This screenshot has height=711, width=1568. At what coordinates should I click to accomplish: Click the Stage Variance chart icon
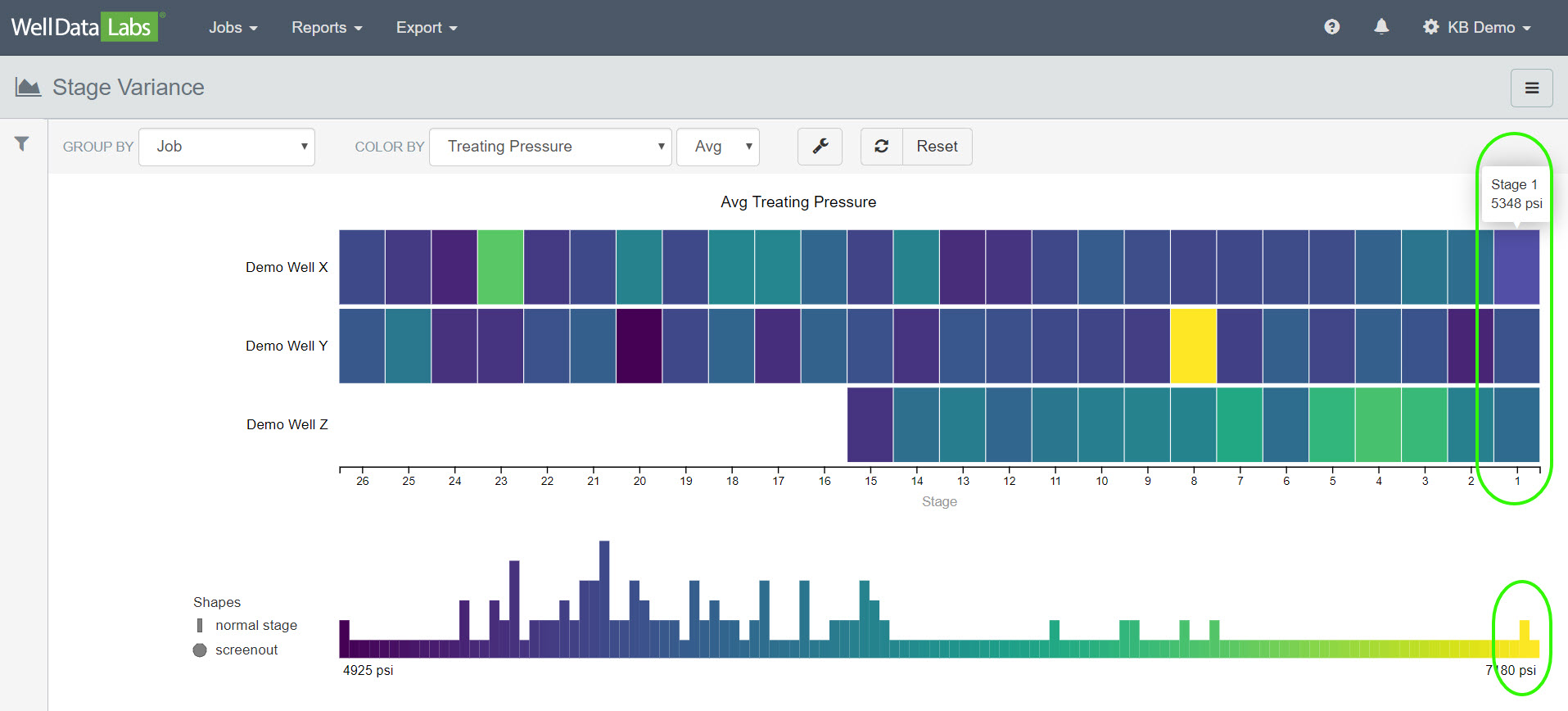point(28,88)
